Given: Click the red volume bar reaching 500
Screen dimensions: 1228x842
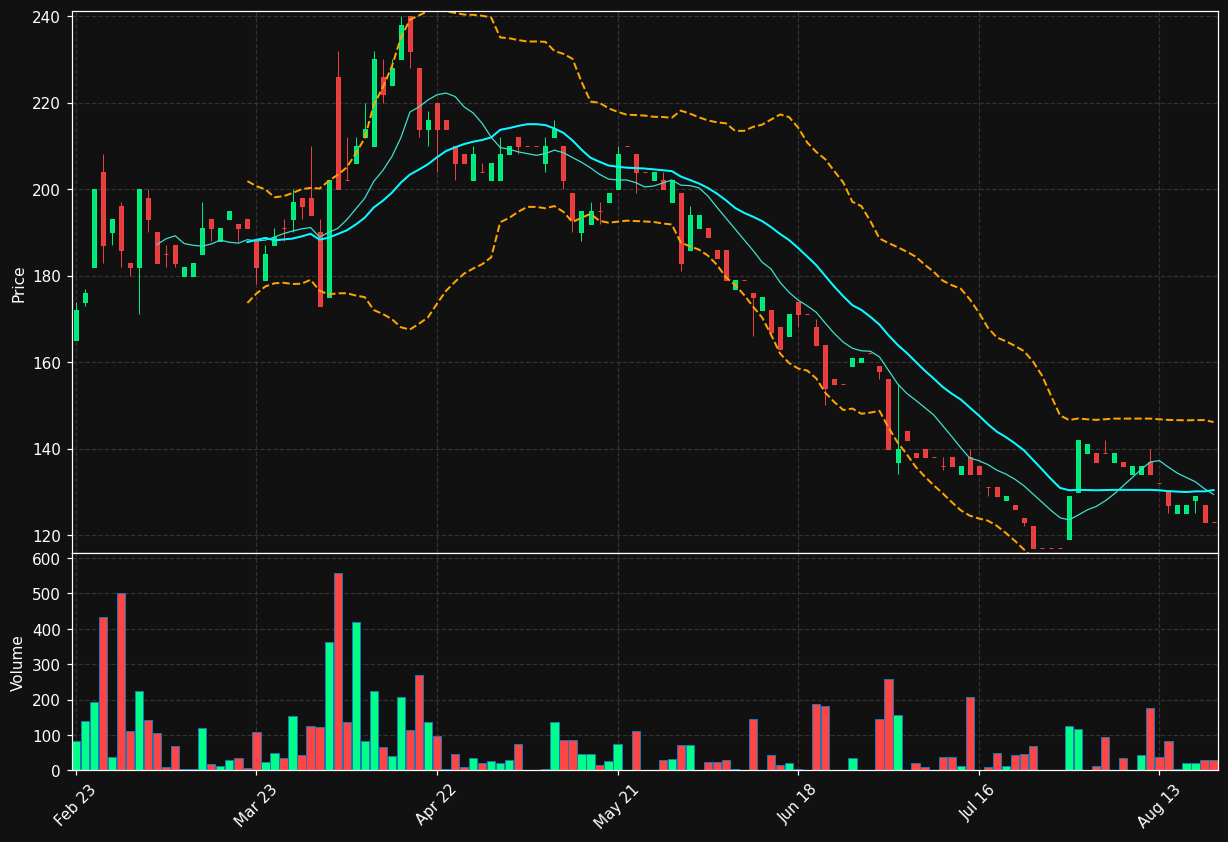Looking at the screenshot, I should [x=121, y=682].
